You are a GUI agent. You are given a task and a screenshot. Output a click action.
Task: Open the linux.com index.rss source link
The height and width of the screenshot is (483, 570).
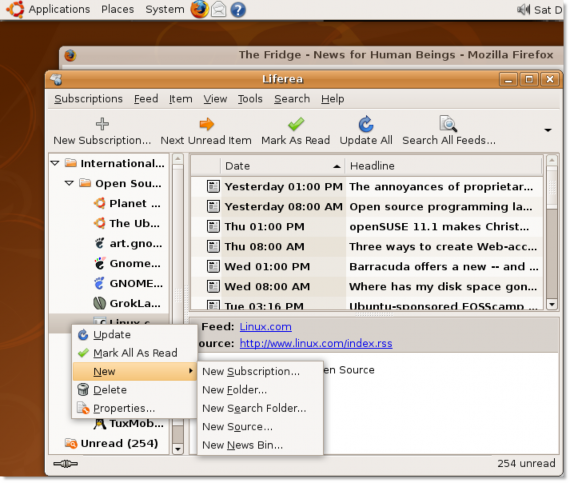(x=316, y=343)
